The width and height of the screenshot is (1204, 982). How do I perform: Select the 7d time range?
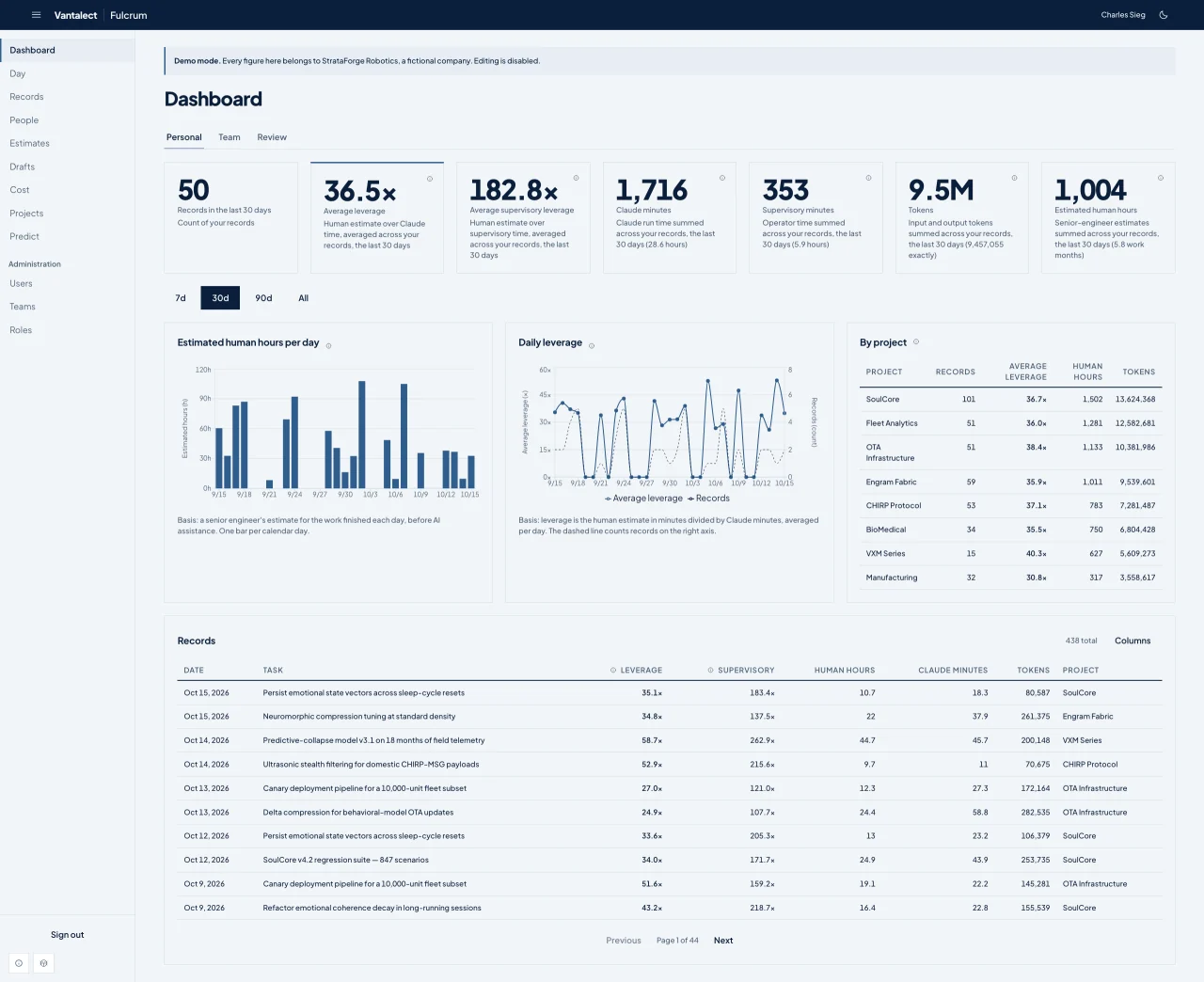point(181,298)
